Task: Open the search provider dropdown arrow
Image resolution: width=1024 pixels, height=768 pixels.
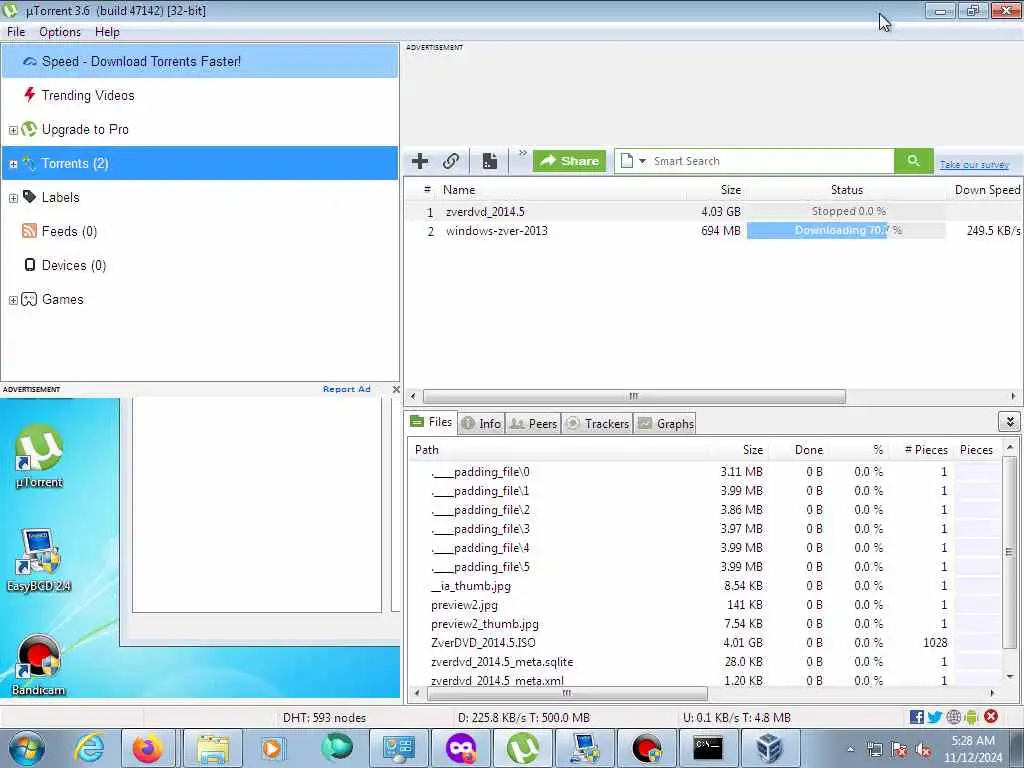Action: click(x=642, y=161)
